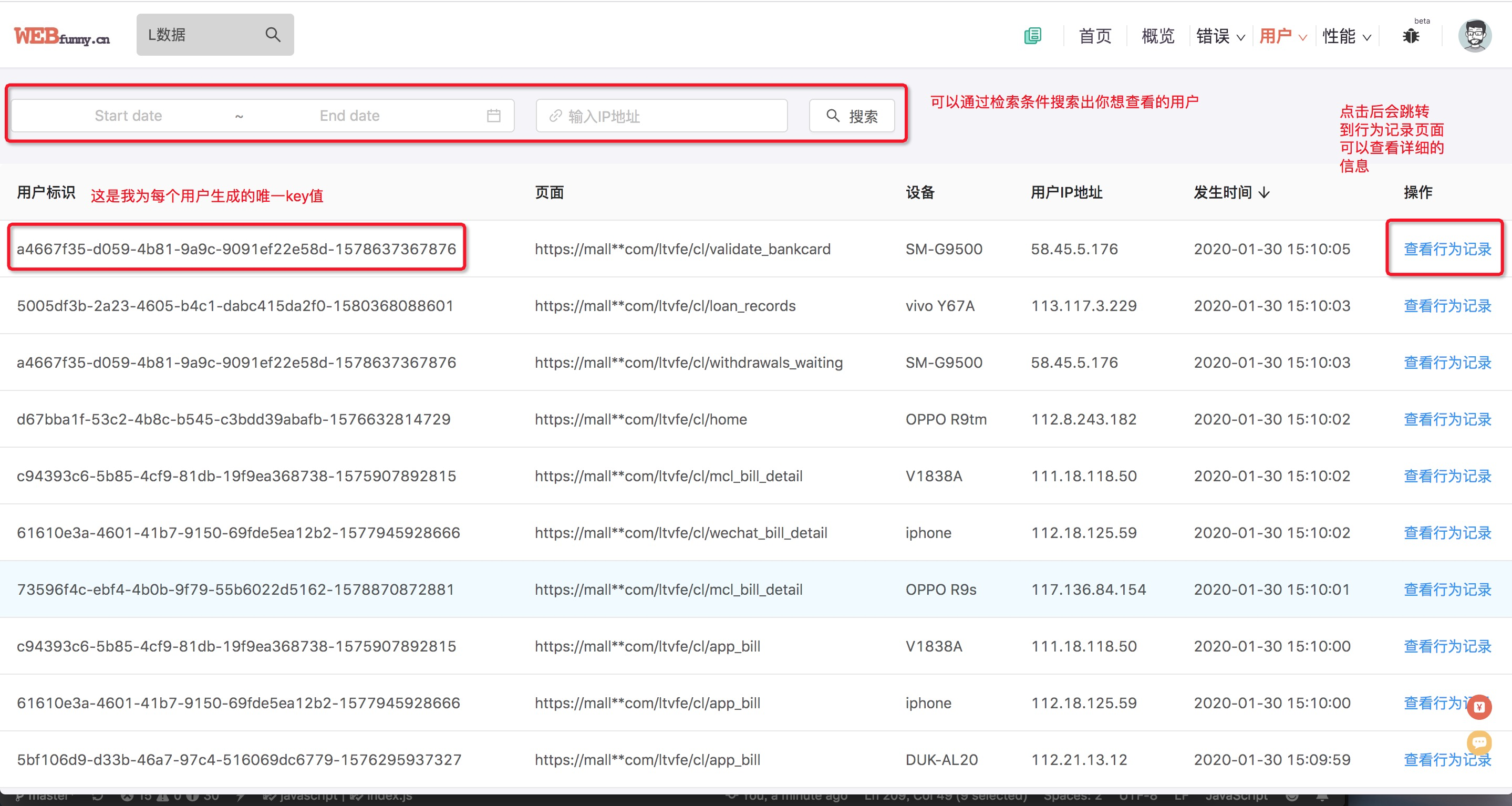Click the End date field
The image size is (1512, 806).
(x=349, y=116)
